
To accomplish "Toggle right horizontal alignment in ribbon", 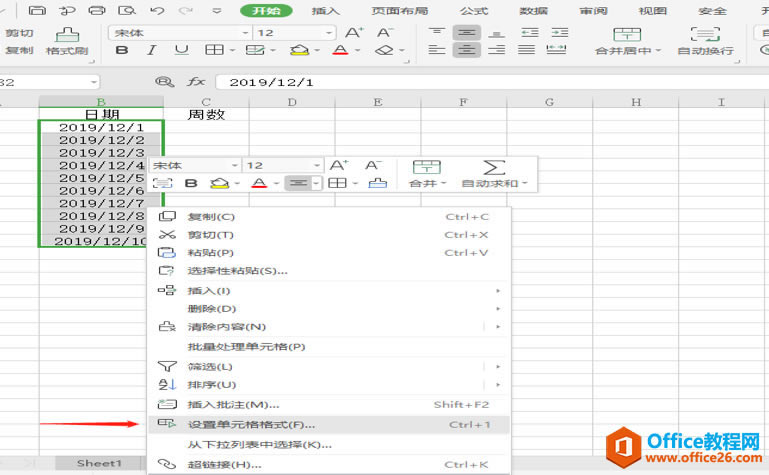I will pos(496,50).
